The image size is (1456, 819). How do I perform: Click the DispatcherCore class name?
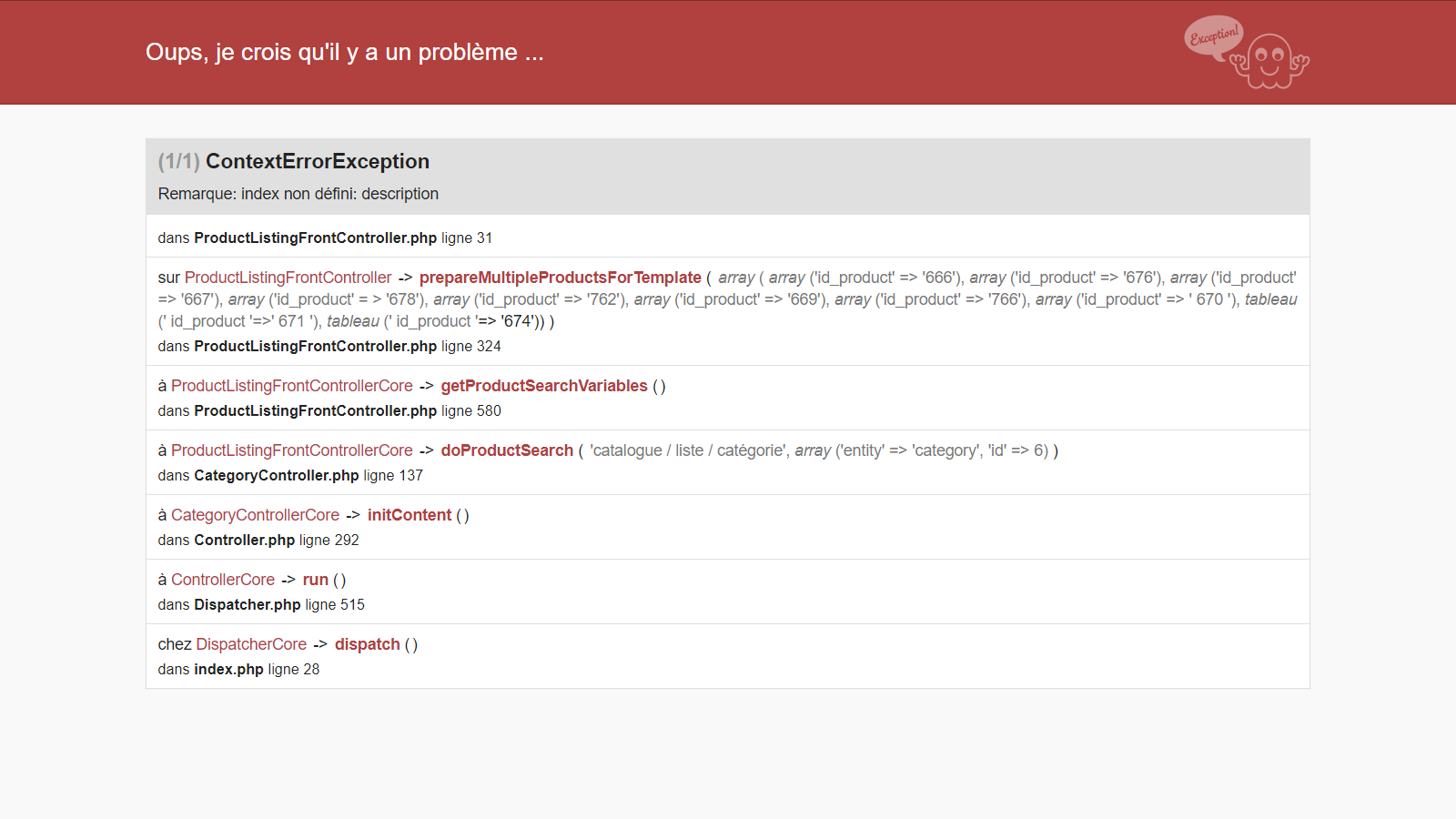[x=251, y=644]
